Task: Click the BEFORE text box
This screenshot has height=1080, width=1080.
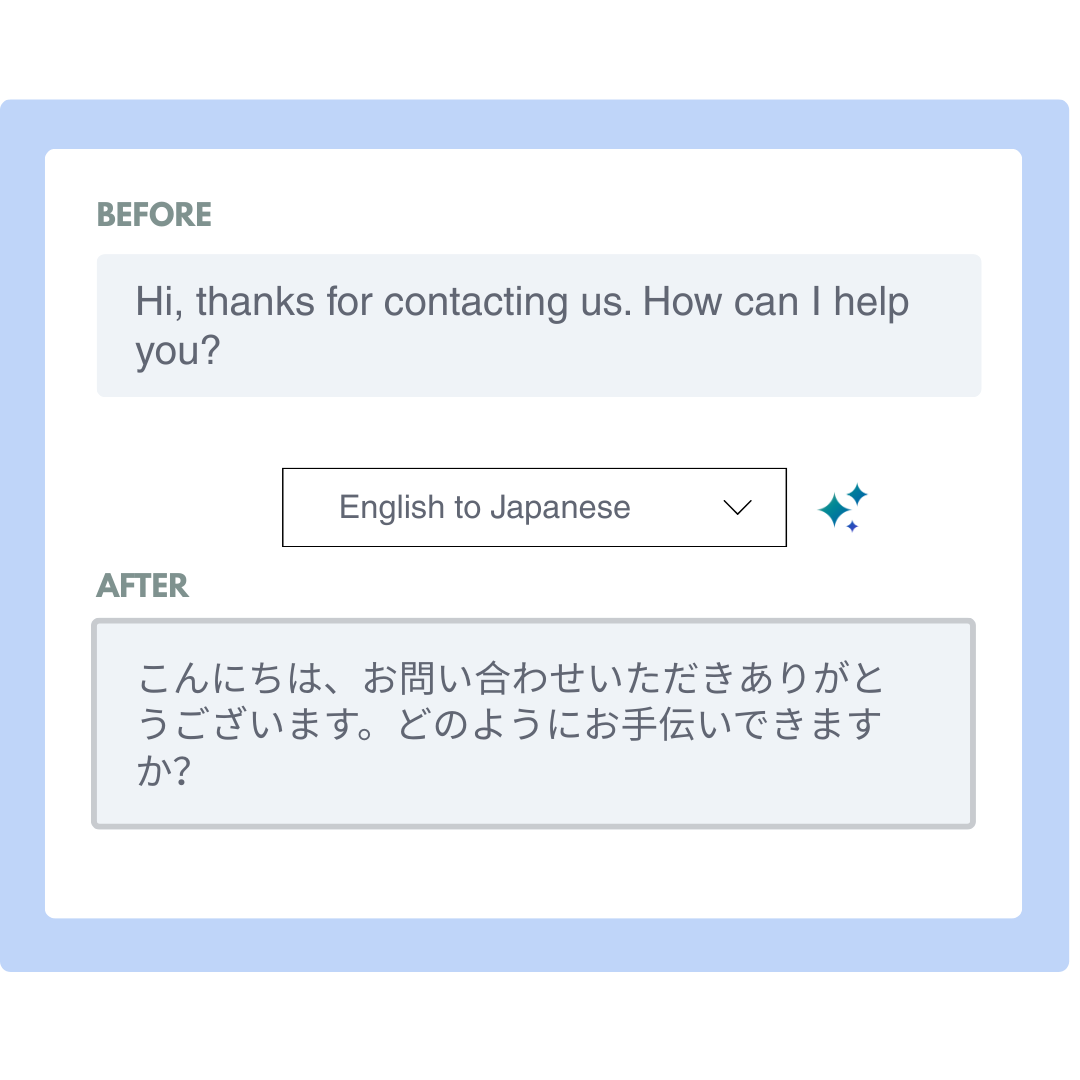Action: [x=539, y=325]
